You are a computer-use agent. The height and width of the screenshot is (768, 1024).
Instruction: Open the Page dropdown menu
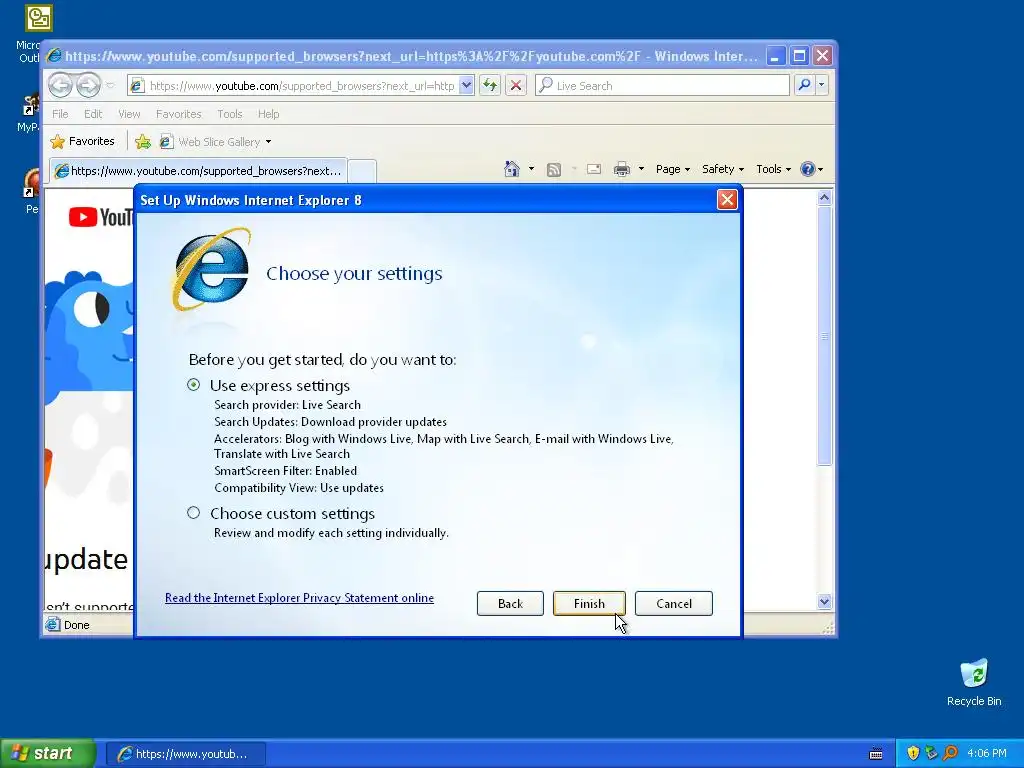[x=673, y=169]
